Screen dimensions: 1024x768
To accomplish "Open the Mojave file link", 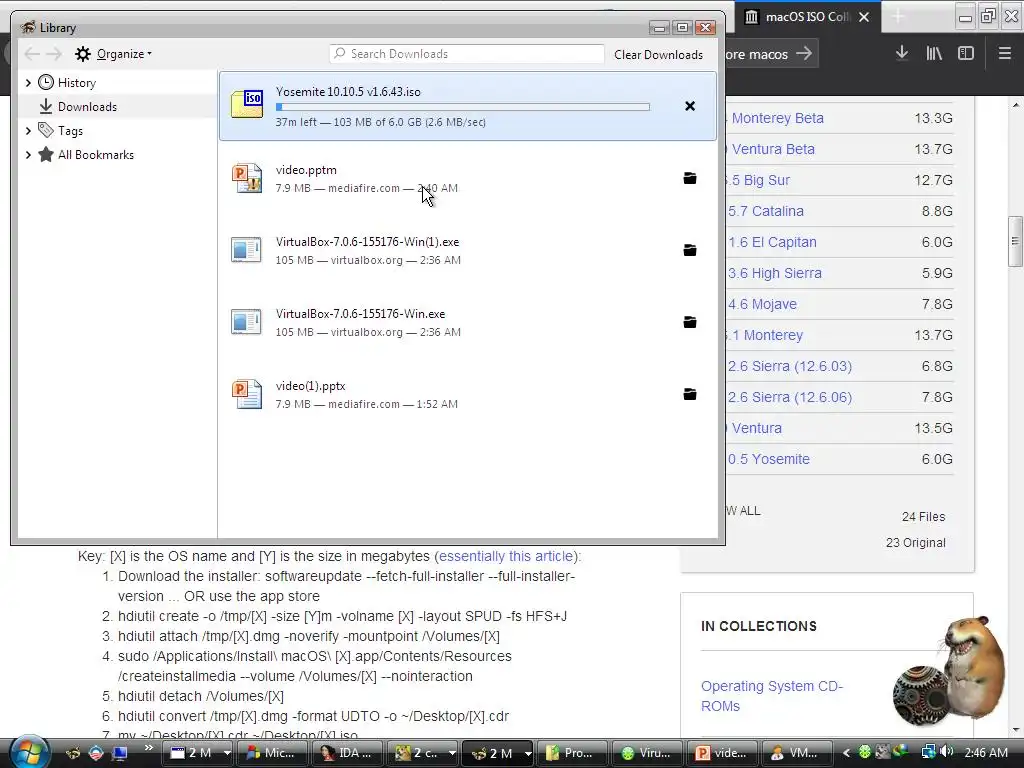I will [763, 304].
